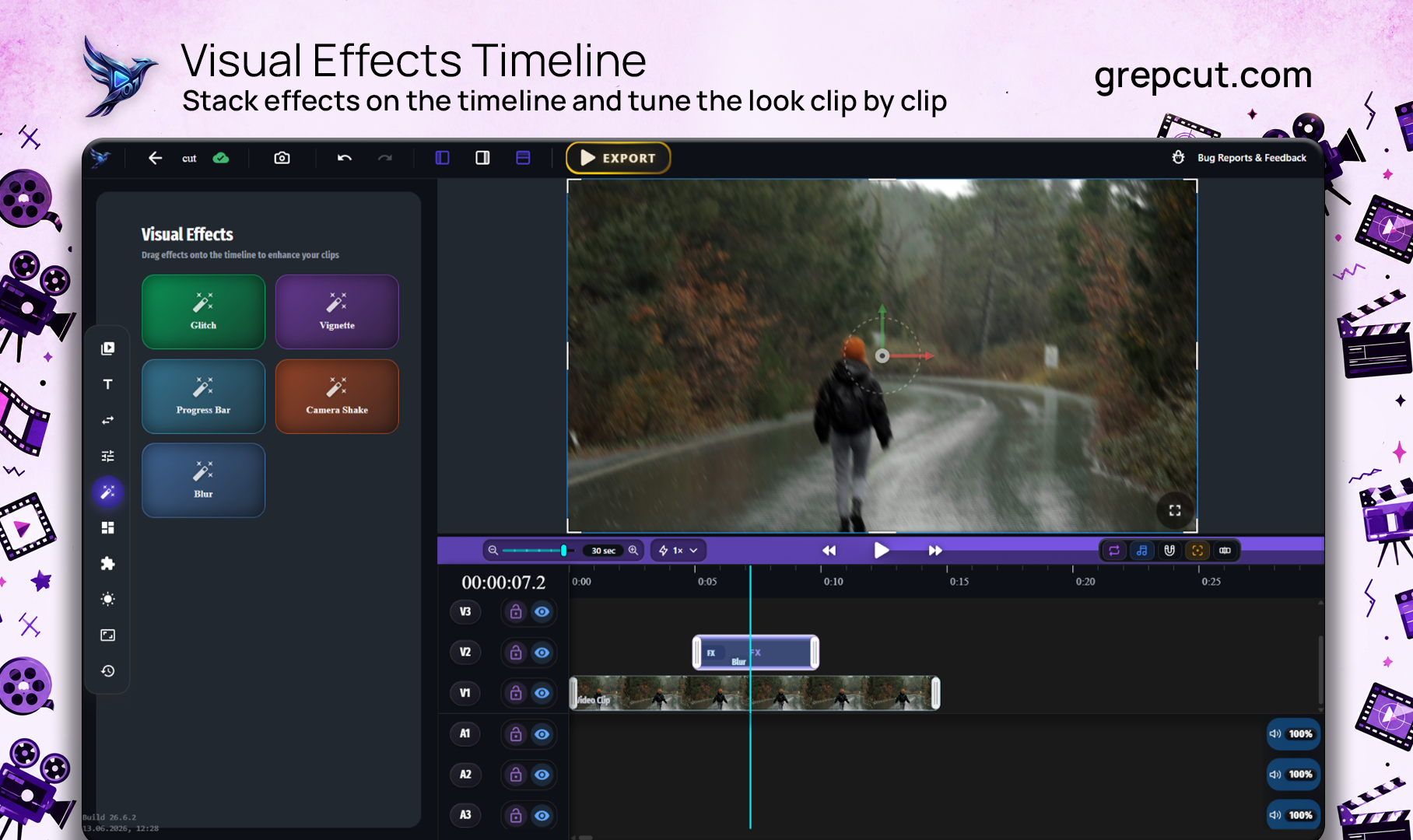Toggle the bottom timeline panel layout
The image size is (1413, 840).
coord(523,158)
